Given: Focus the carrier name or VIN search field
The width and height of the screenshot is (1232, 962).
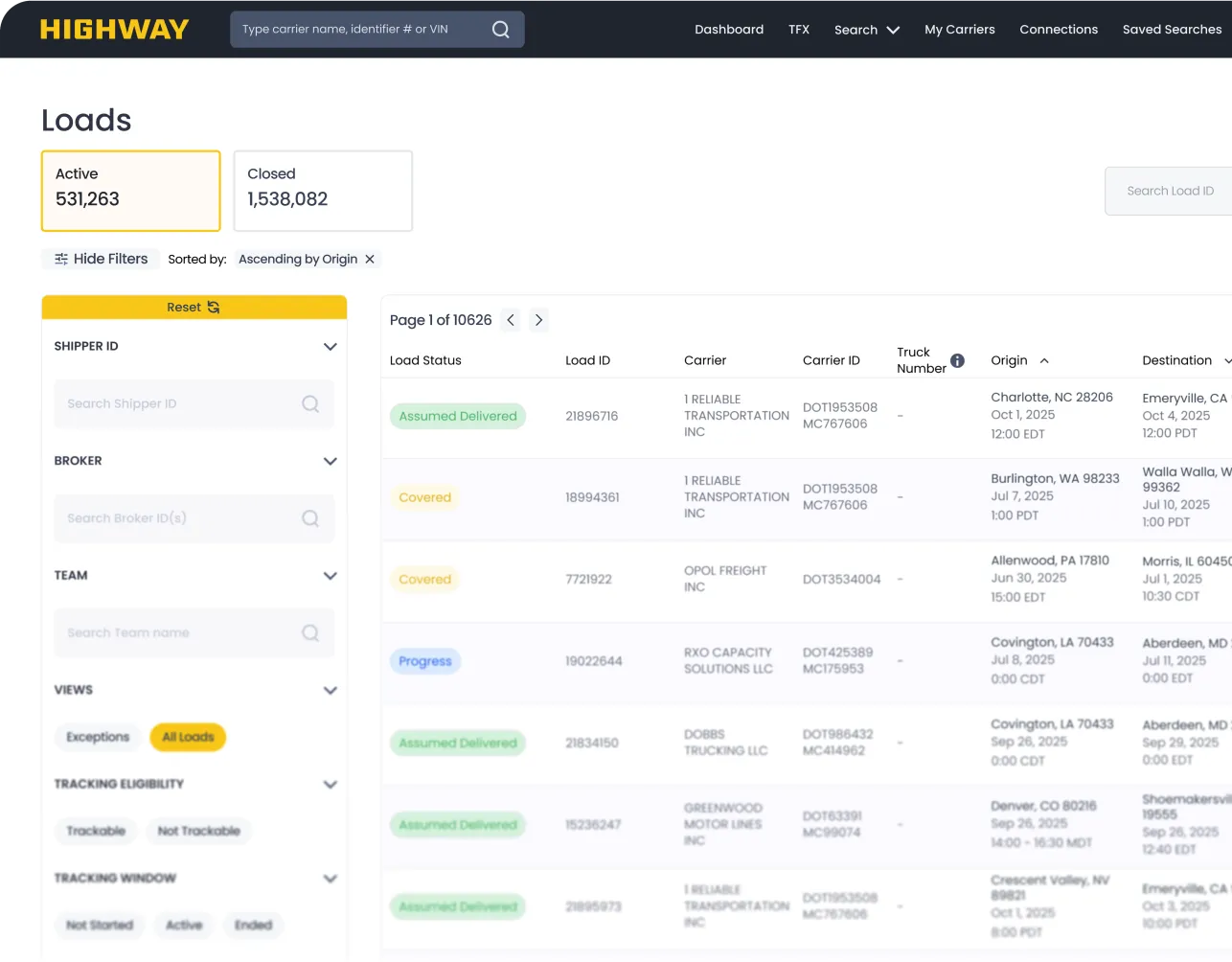Looking at the screenshot, I should pyautogui.click(x=377, y=30).
